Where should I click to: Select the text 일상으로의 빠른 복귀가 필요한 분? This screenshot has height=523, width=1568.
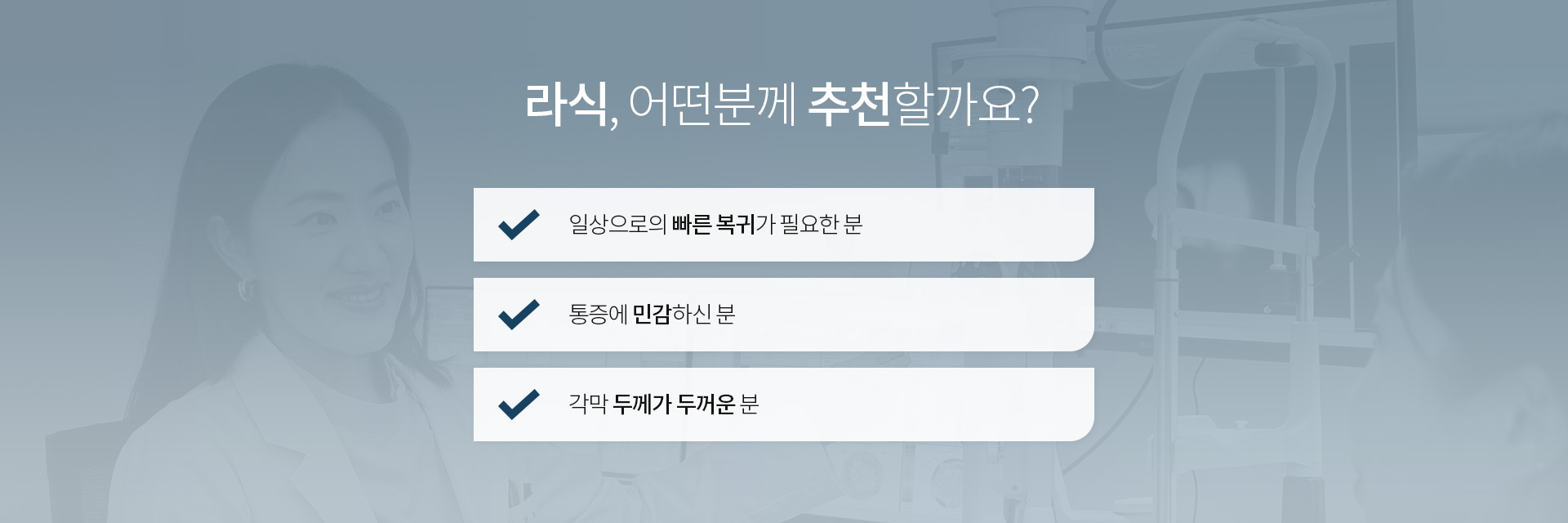(x=715, y=225)
